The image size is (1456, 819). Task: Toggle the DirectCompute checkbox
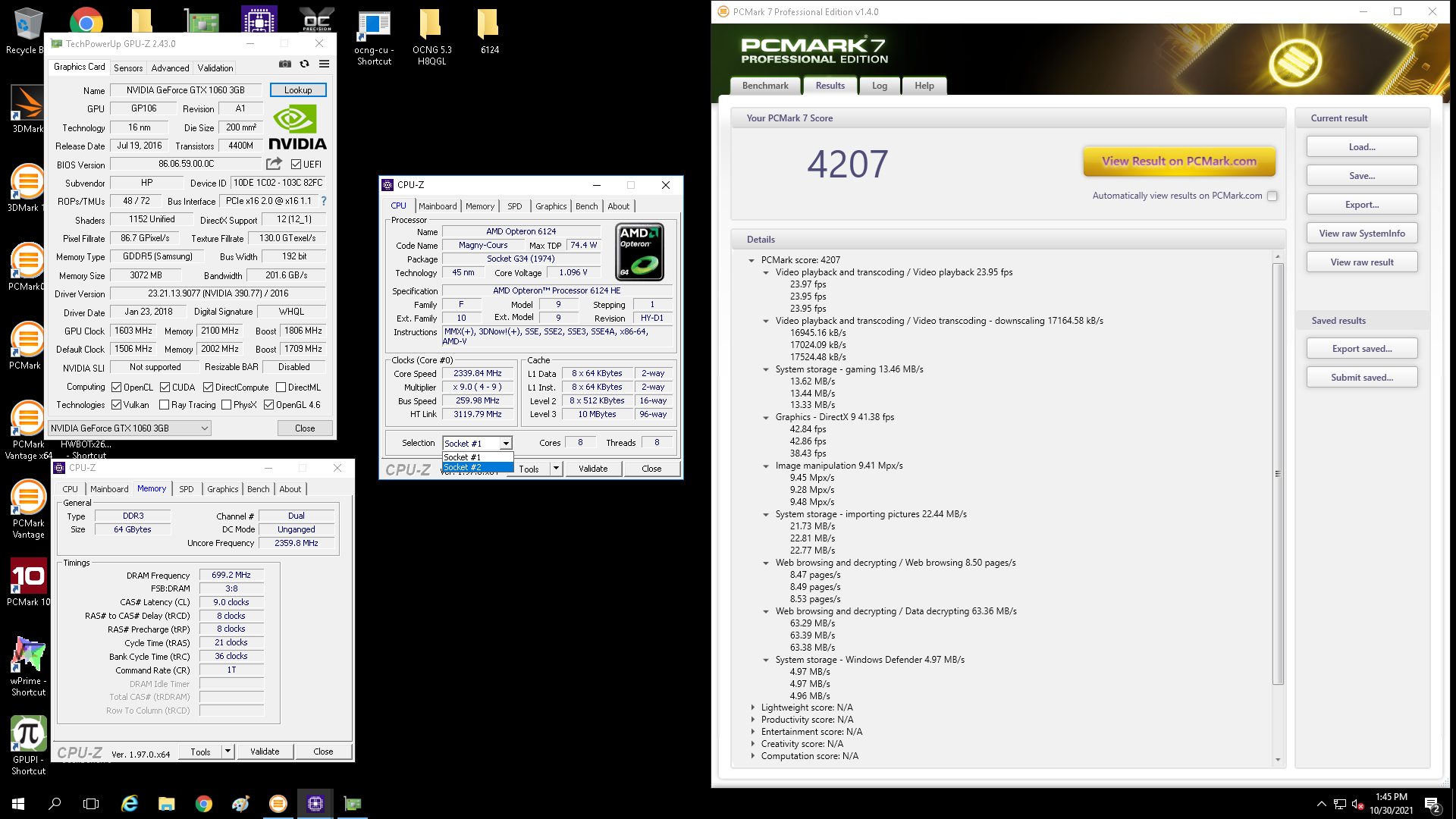(208, 388)
